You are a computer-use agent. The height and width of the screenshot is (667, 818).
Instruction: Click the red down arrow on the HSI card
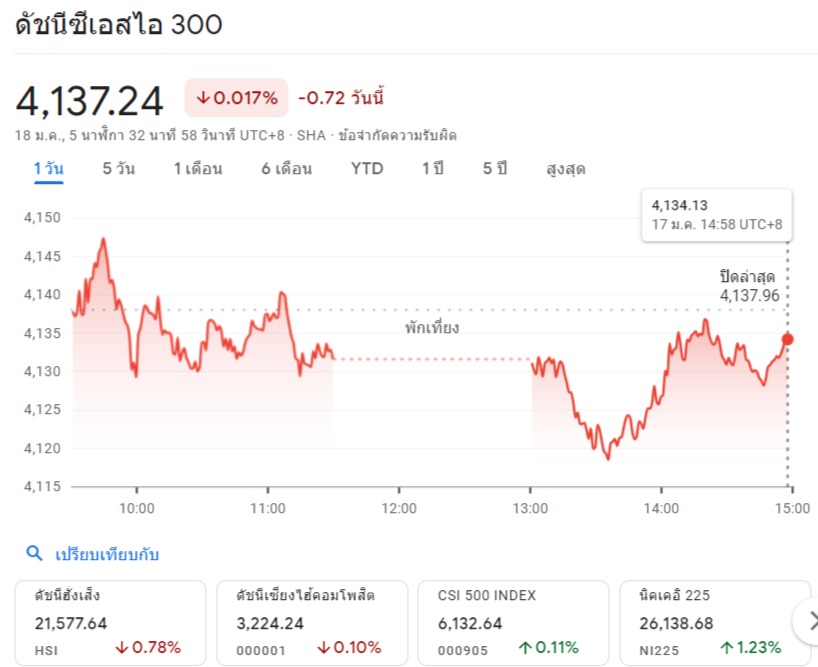click(x=122, y=648)
